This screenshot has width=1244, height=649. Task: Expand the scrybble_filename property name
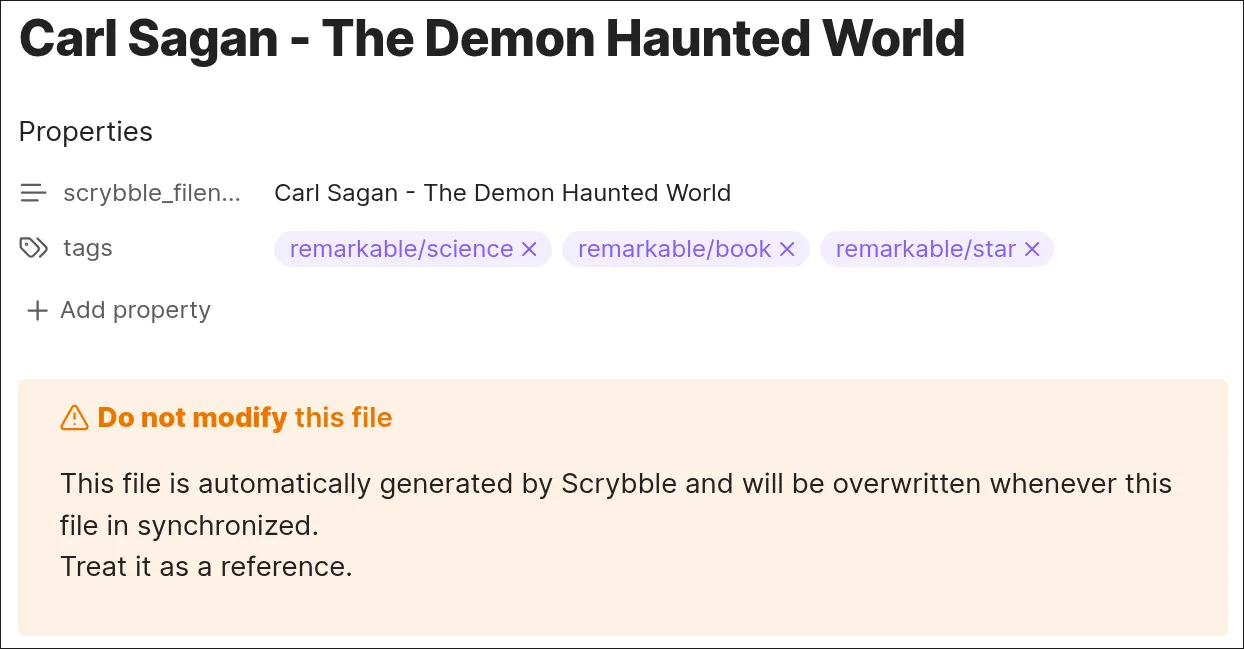(150, 192)
